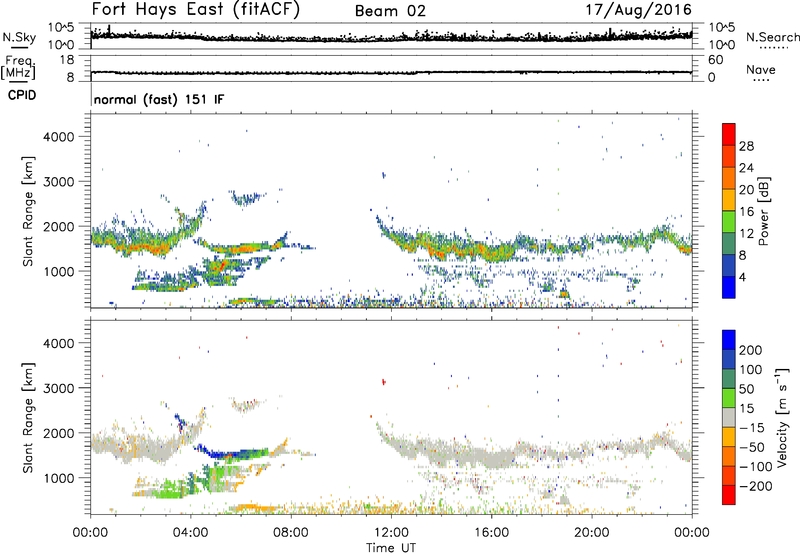The width and height of the screenshot is (800, 554).
Task: Click the "N.Sky" axis label
Action: click(19, 37)
